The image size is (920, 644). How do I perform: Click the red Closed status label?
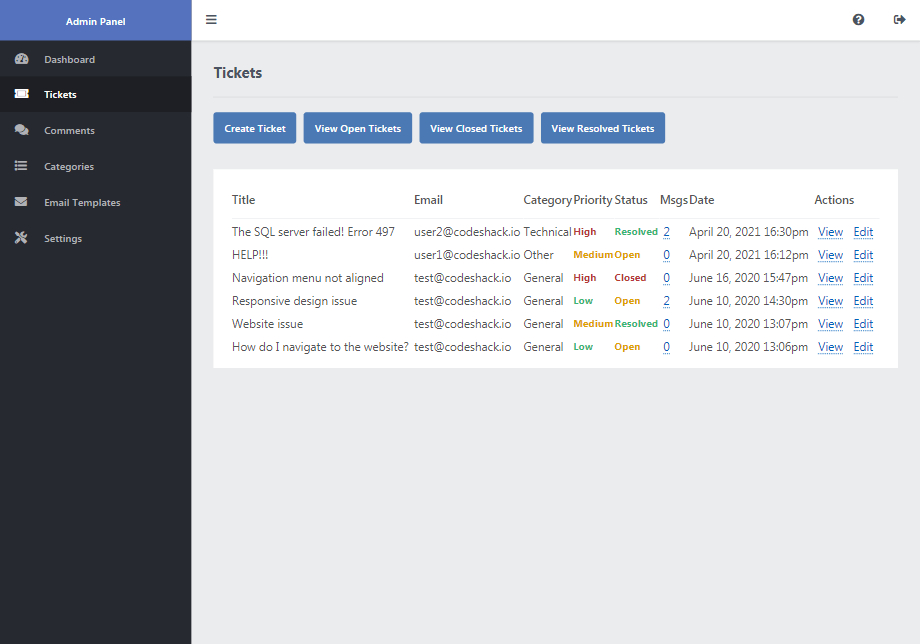tap(630, 277)
